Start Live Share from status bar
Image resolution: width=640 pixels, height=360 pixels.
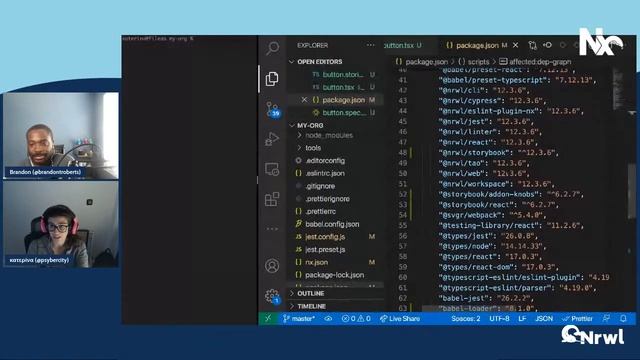(400, 318)
